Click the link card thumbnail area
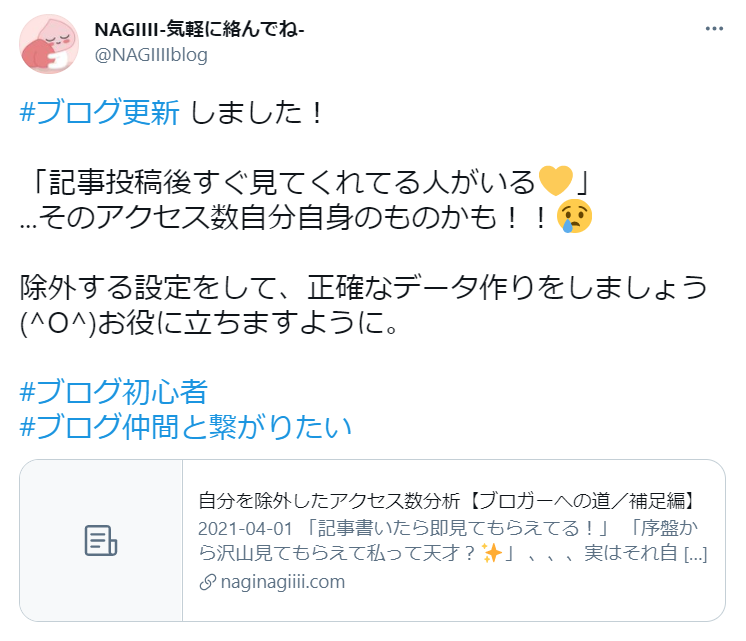 coord(101,541)
